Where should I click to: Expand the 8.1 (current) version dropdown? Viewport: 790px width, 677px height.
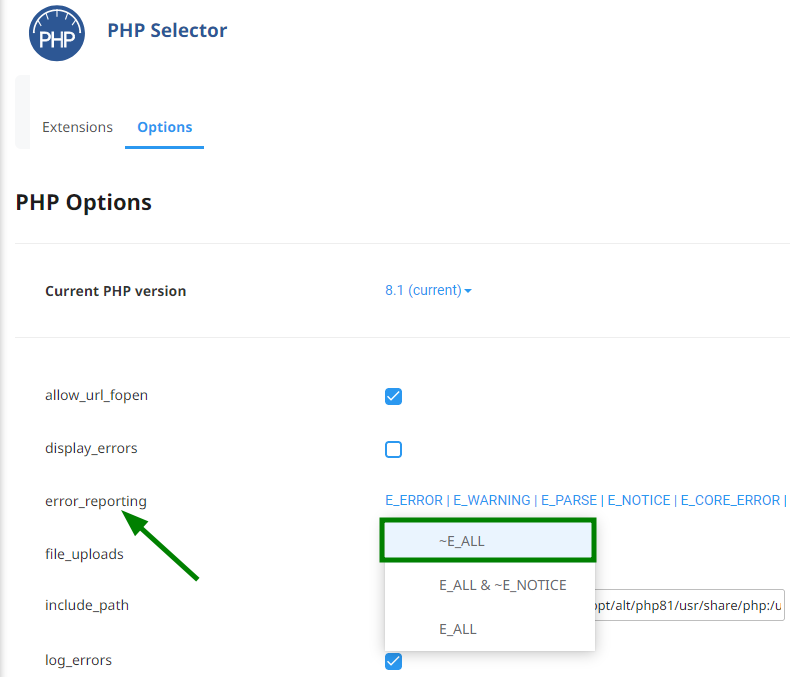428,291
